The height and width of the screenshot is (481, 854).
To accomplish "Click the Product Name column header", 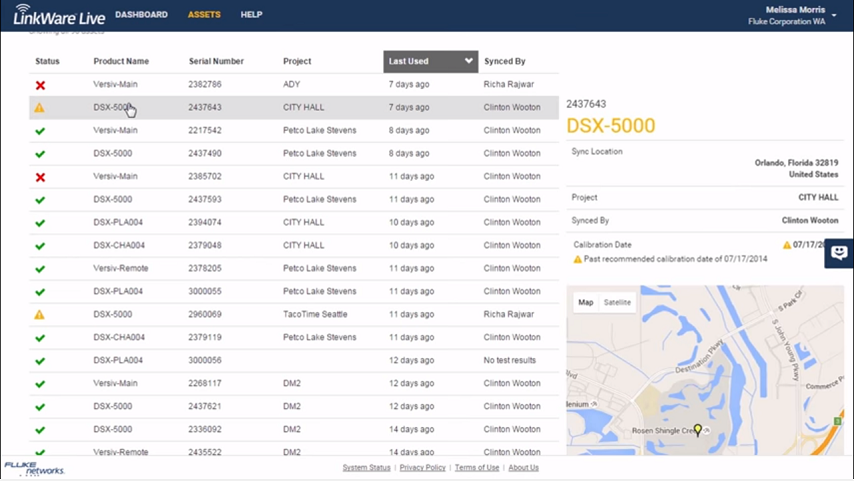I will [x=121, y=62].
